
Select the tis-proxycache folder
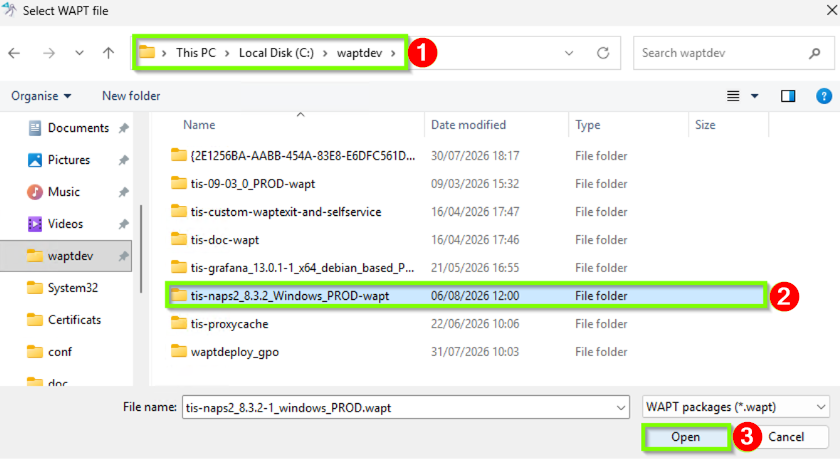tap(229, 324)
